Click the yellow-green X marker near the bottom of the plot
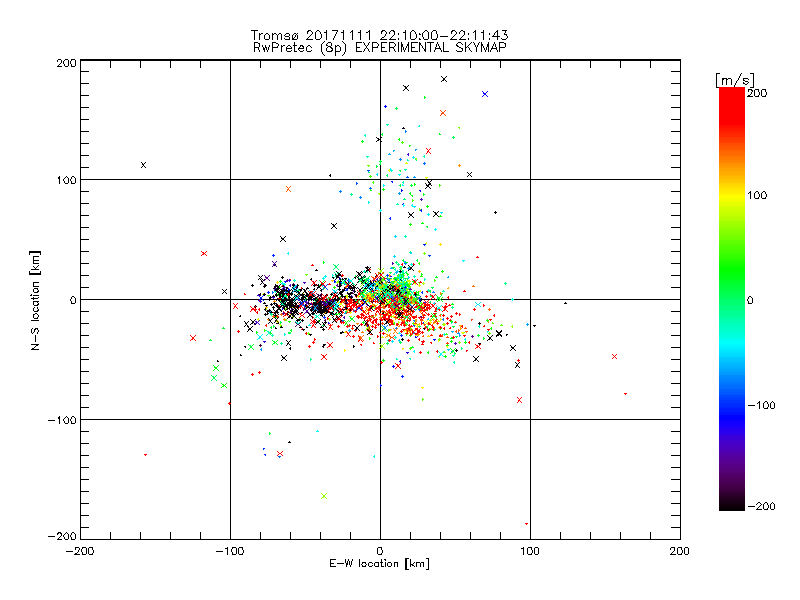 pos(324,496)
